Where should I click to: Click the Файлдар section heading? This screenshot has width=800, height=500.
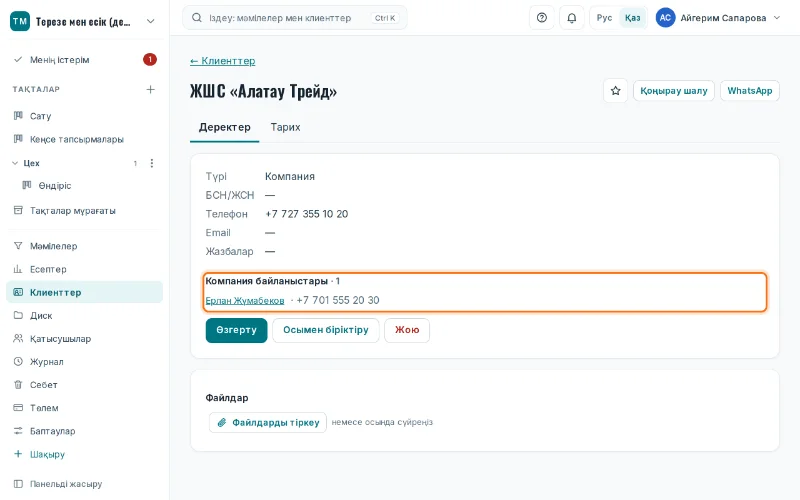(x=227, y=398)
